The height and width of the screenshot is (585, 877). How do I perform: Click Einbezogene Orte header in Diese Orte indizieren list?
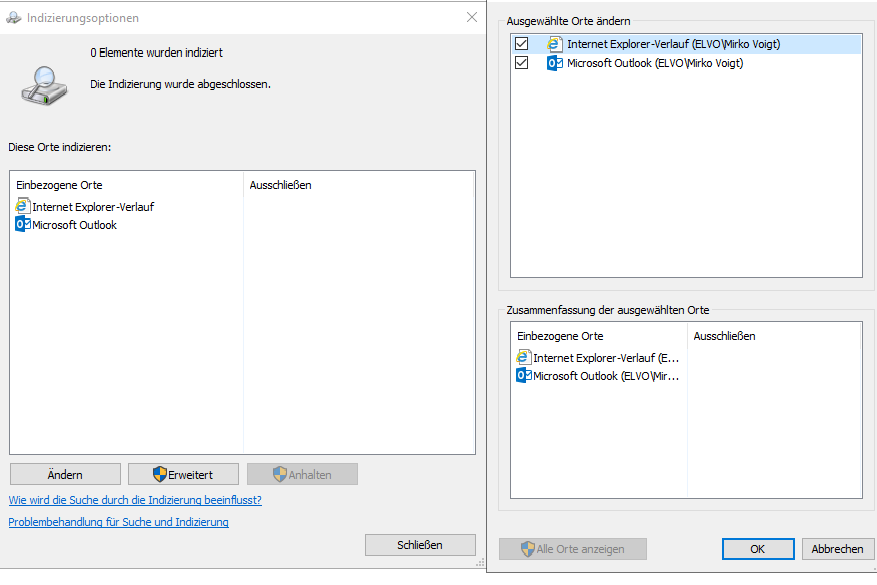(59, 185)
